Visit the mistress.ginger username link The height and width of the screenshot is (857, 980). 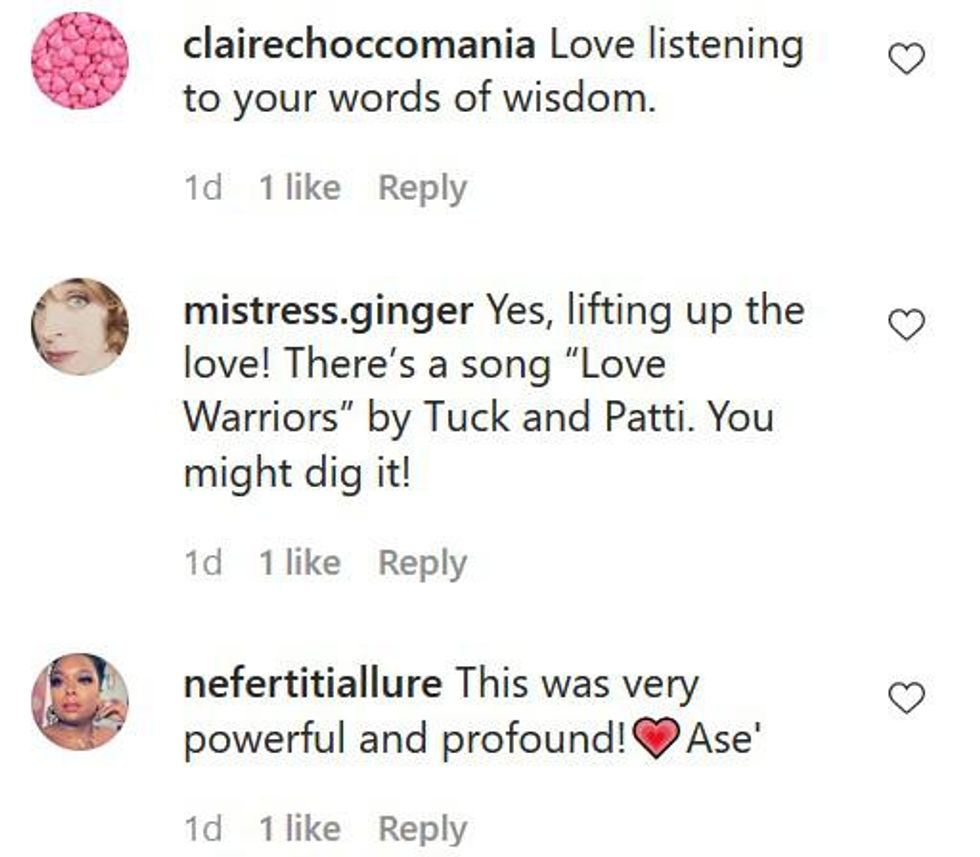click(328, 312)
